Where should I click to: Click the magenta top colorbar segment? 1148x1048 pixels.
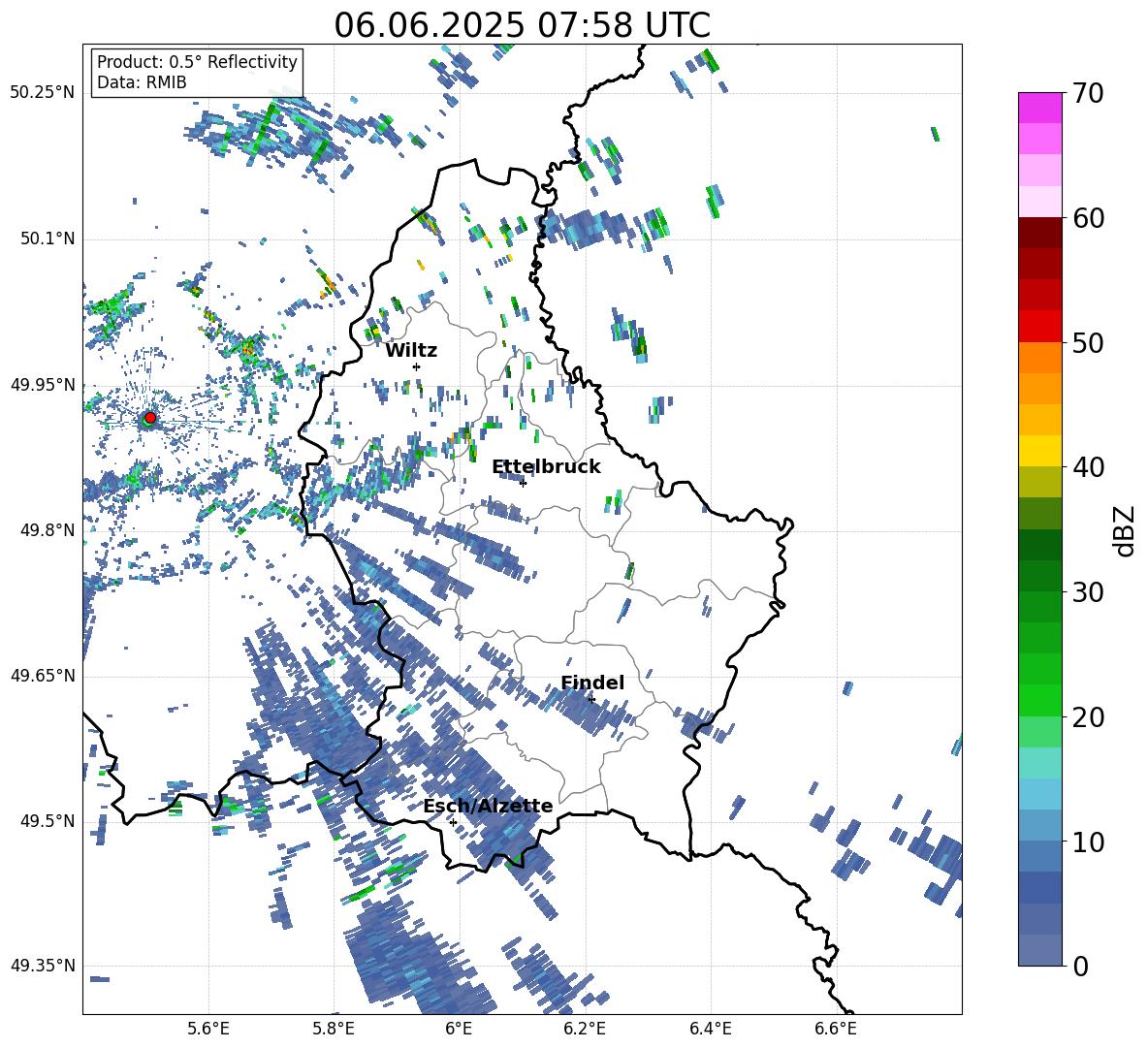click(x=1039, y=108)
